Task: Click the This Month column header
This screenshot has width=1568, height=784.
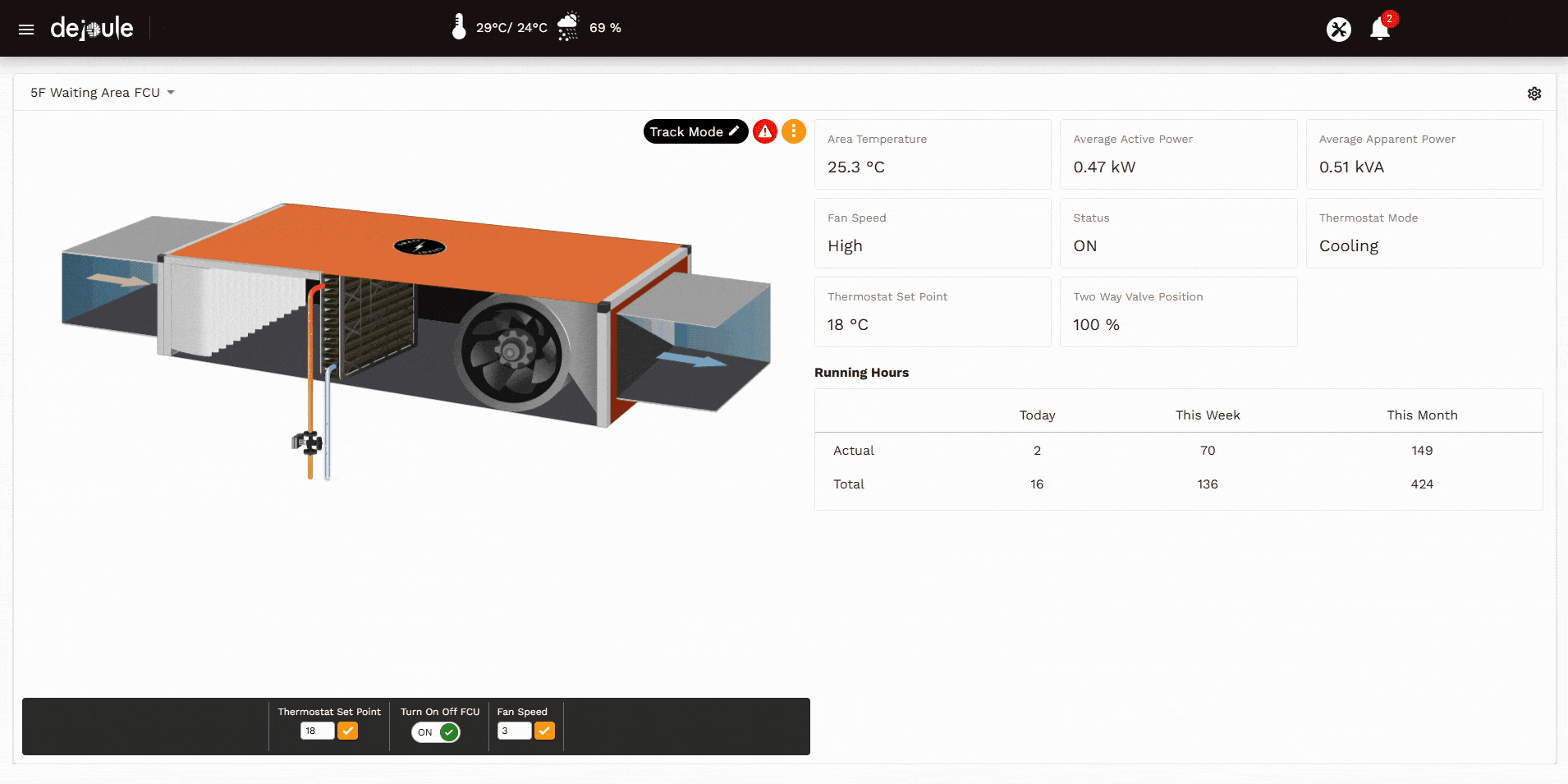Action: (1422, 415)
